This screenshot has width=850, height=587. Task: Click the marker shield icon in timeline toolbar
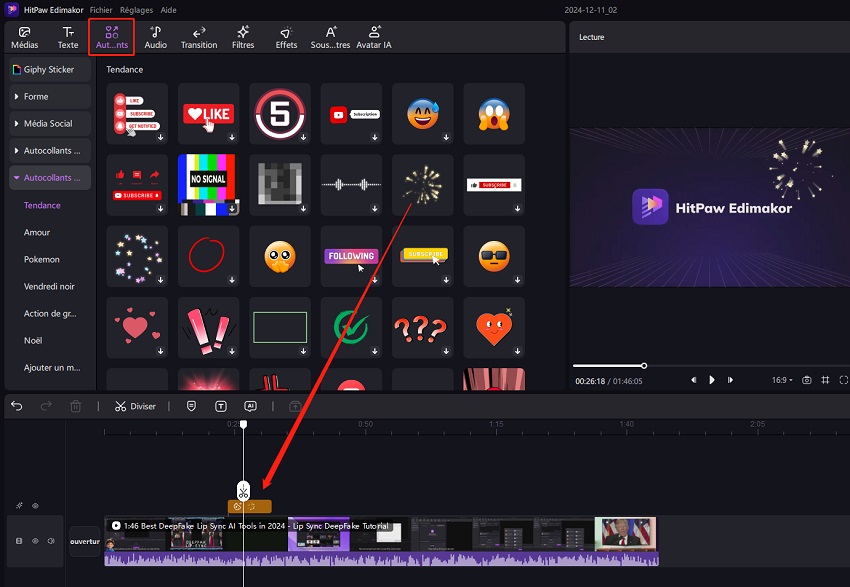tap(191, 406)
